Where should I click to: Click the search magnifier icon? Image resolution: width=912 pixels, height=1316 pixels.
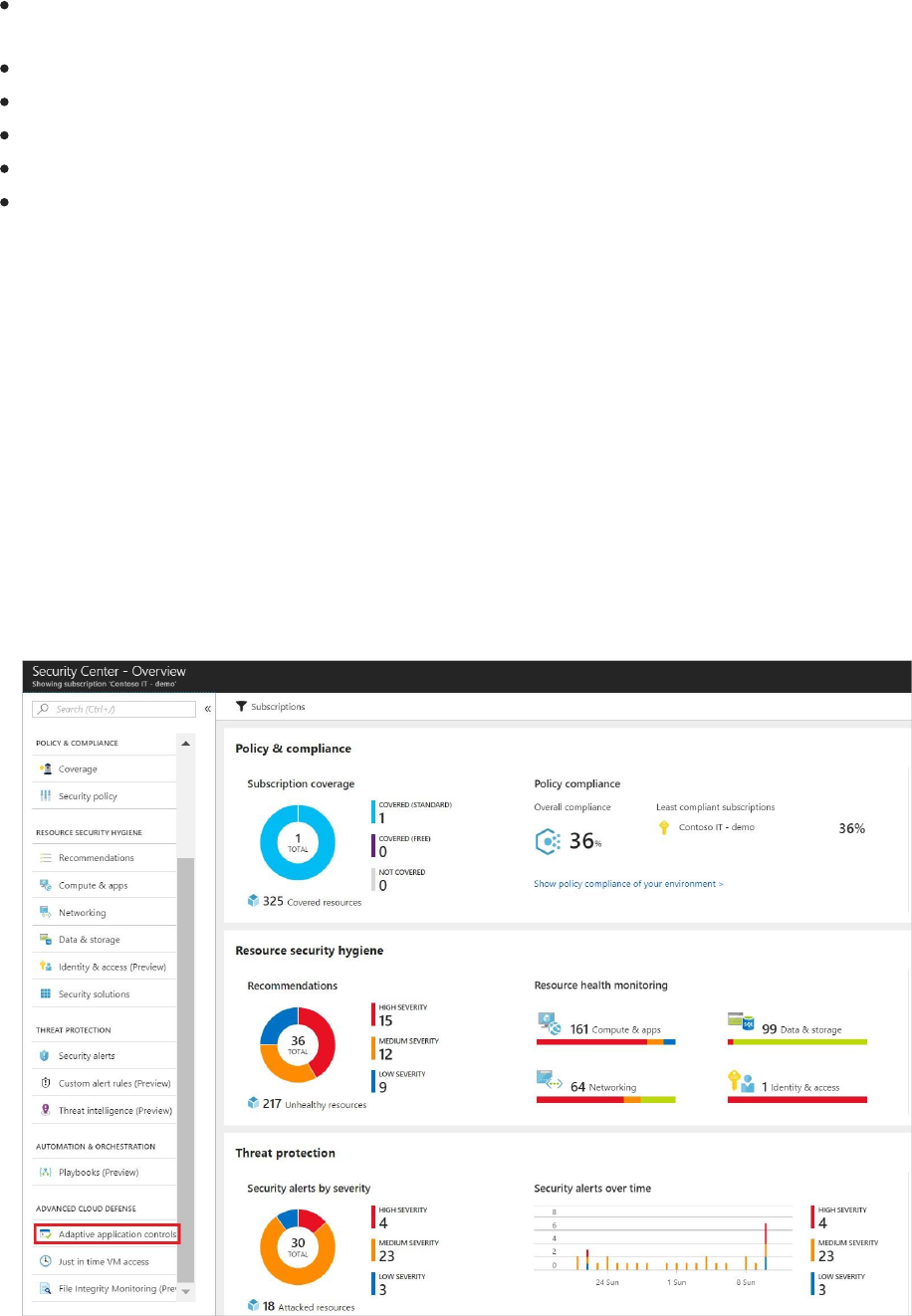(45, 709)
